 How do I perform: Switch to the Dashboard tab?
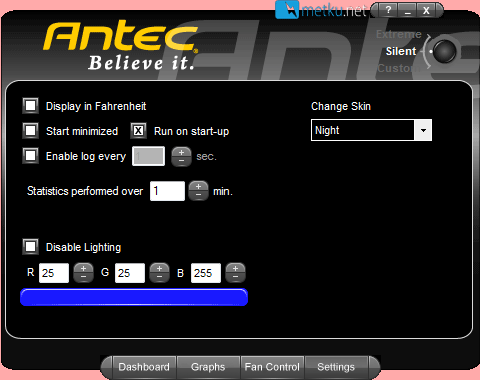click(x=144, y=367)
